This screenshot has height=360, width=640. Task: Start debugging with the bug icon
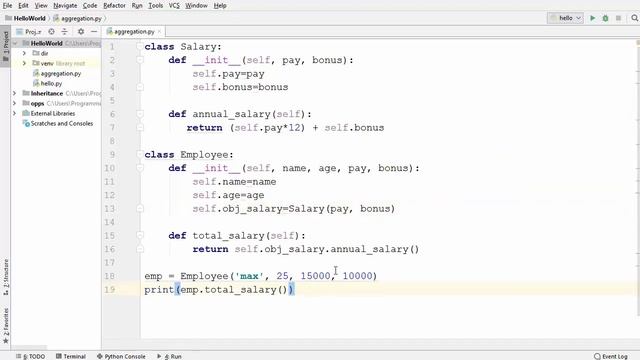click(605, 18)
